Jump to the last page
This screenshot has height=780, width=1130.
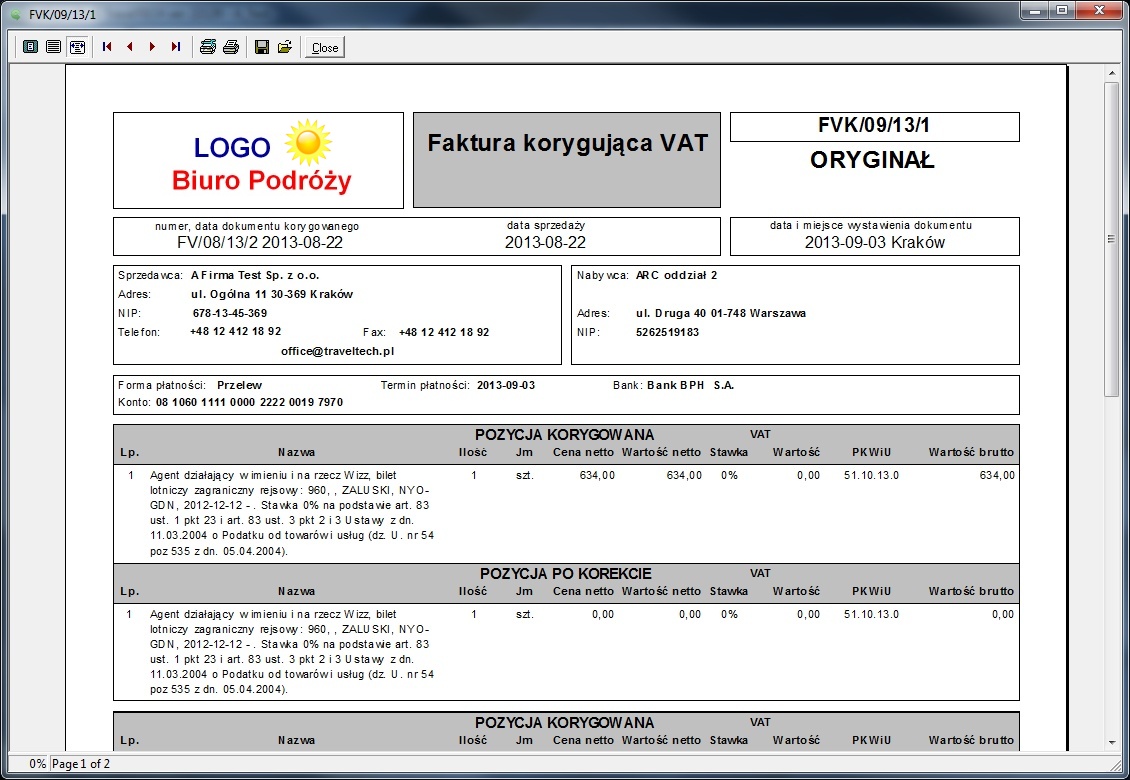pyautogui.click(x=175, y=47)
